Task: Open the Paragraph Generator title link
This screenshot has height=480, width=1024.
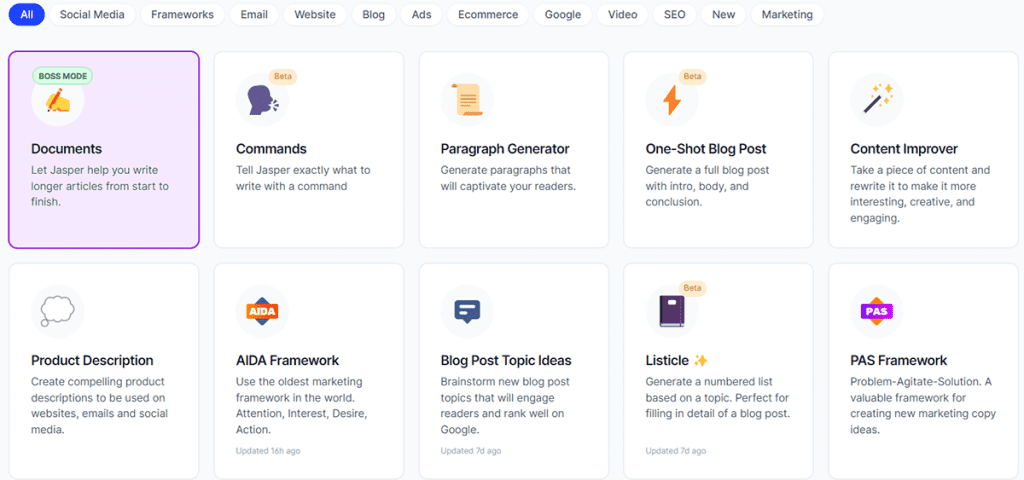Action: pos(504,149)
